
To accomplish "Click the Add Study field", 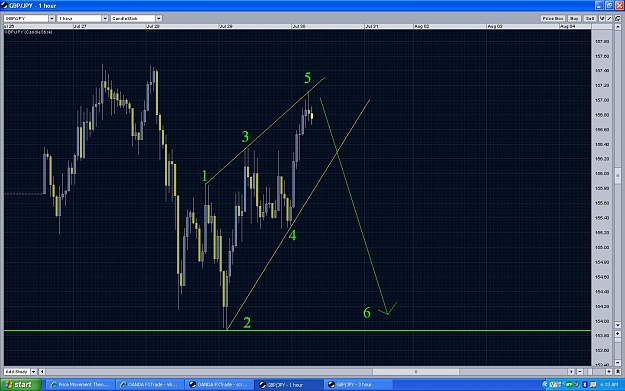I will click(x=17, y=371).
